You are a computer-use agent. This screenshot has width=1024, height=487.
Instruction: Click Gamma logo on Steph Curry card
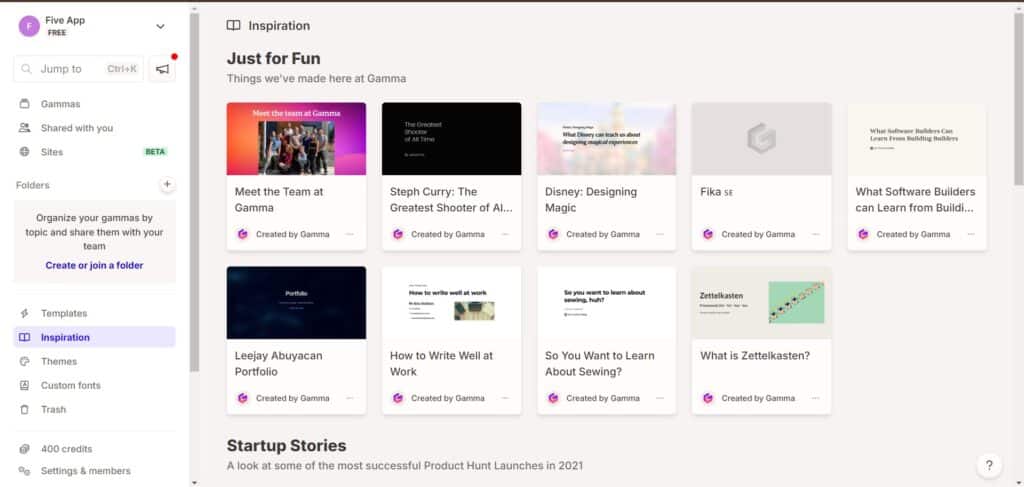point(398,234)
